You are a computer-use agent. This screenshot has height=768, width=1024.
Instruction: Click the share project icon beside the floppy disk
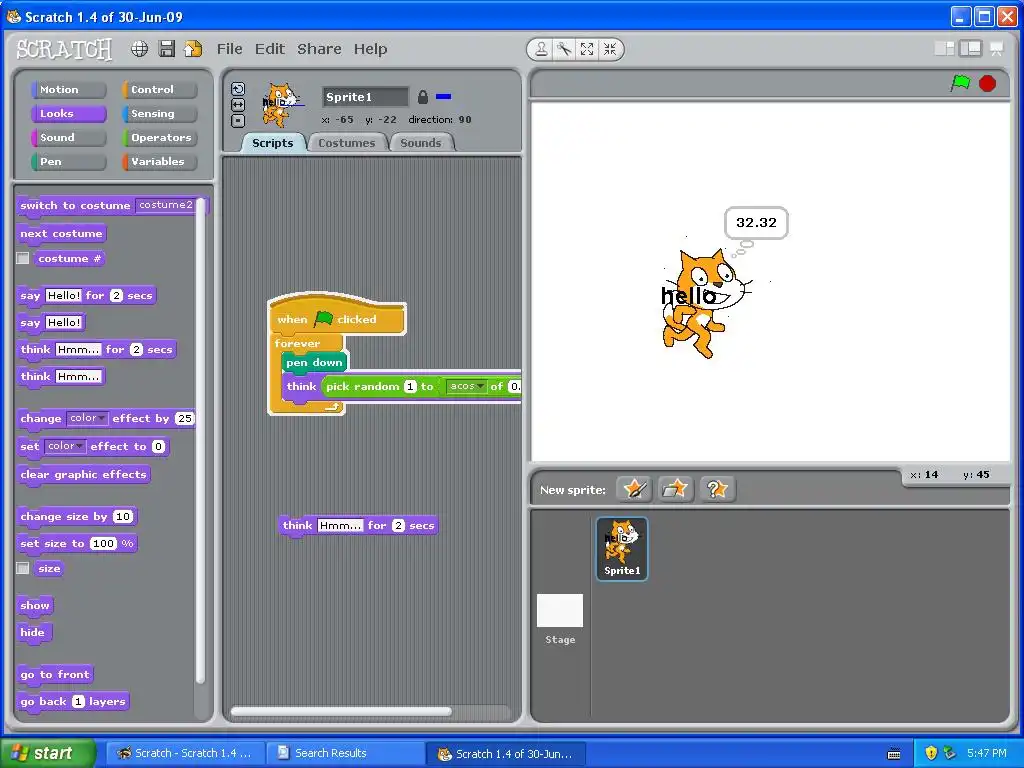point(193,49)
